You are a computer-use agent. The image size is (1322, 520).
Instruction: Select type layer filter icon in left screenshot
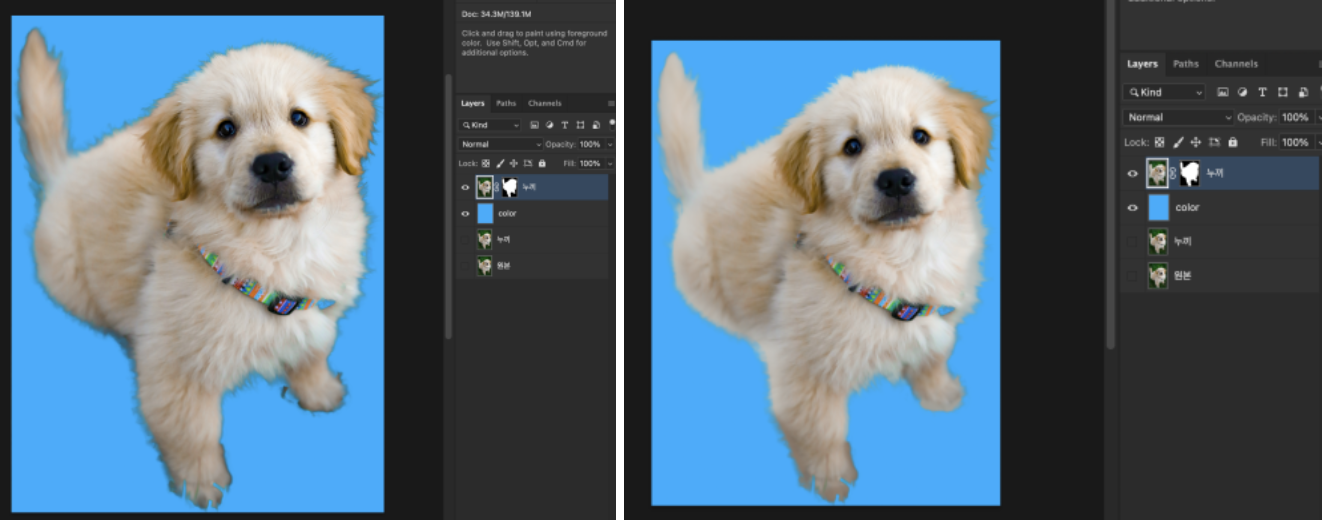tap(564, 125)
